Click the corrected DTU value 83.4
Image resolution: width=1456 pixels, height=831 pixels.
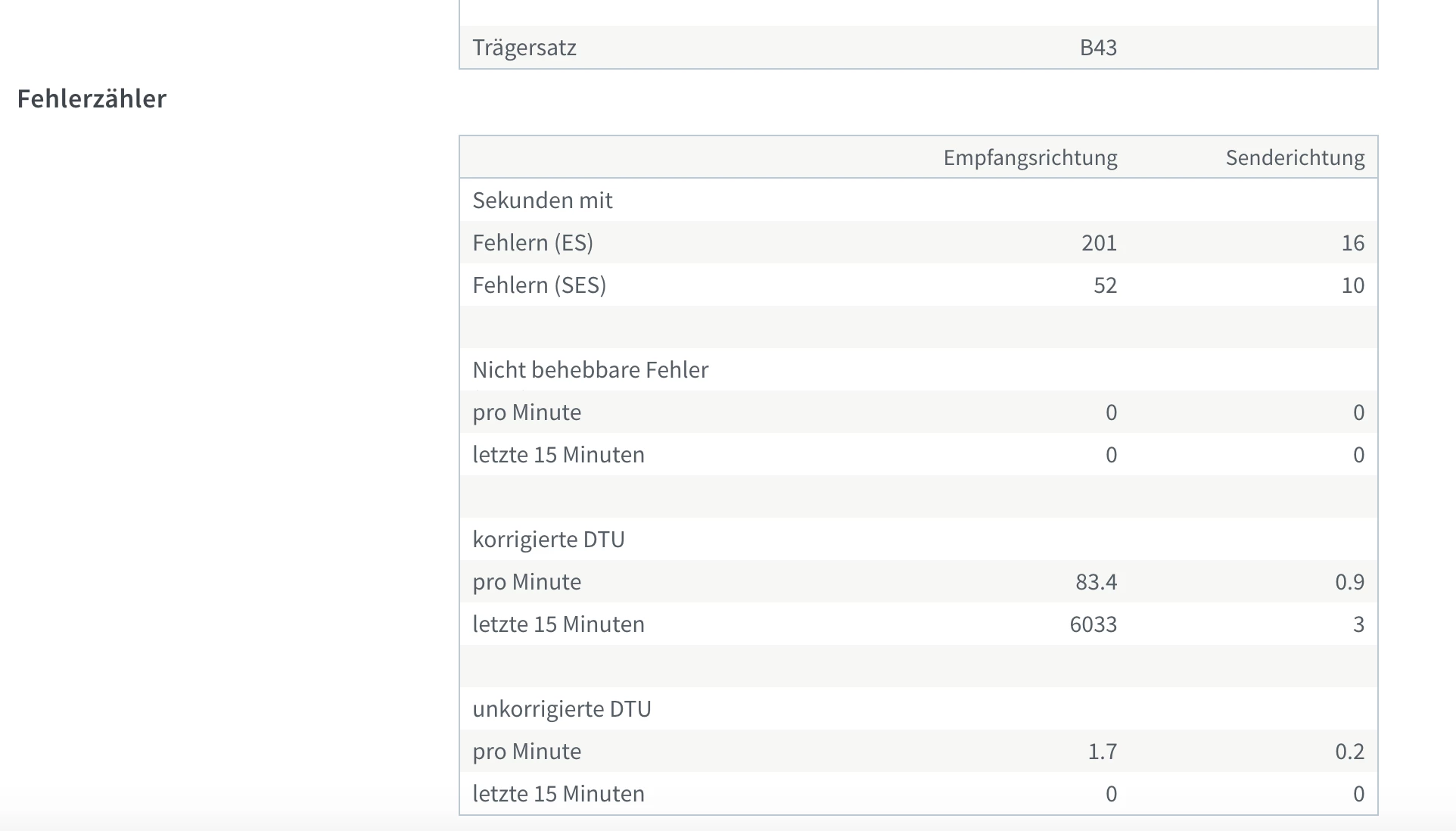tap(1096, 582)
